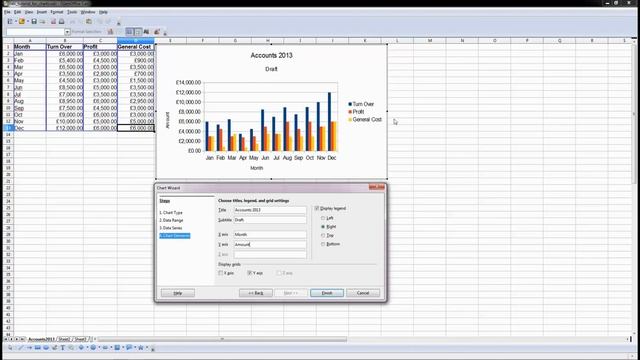Open the dropdown arrow beside Open icon

click(x=28, y=21)
